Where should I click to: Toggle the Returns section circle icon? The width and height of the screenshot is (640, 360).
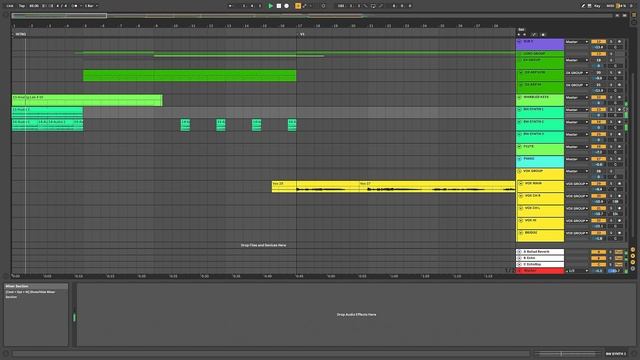(633, 256)
